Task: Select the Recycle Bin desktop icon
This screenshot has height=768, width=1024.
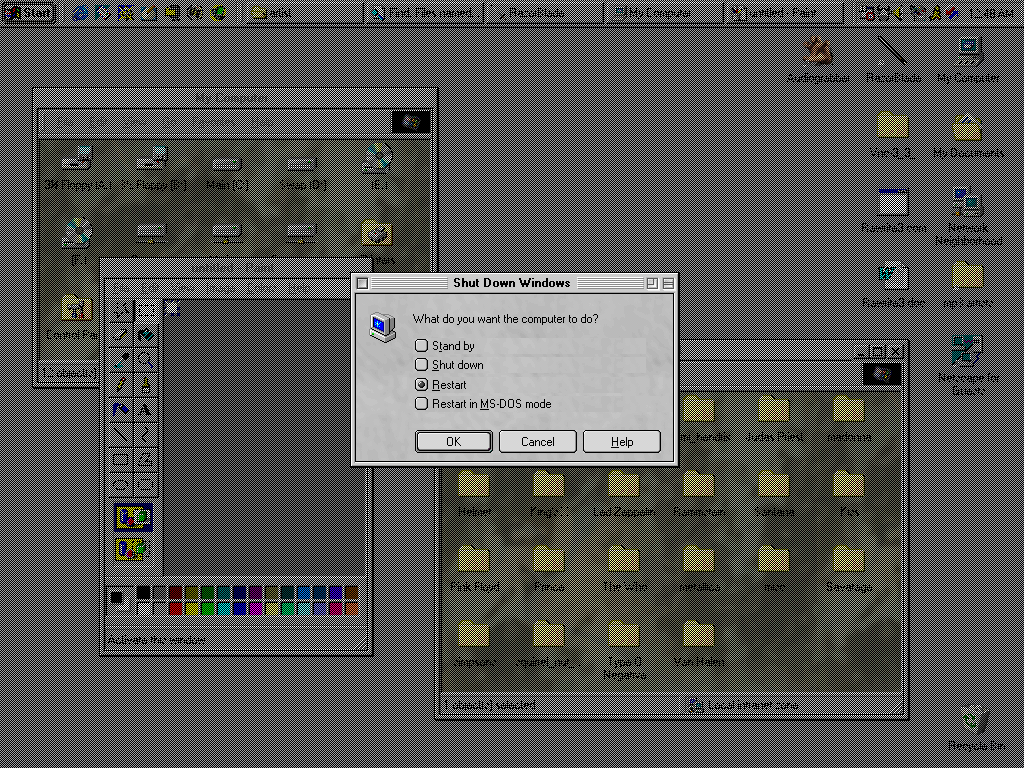Action: tap(976, 729)
